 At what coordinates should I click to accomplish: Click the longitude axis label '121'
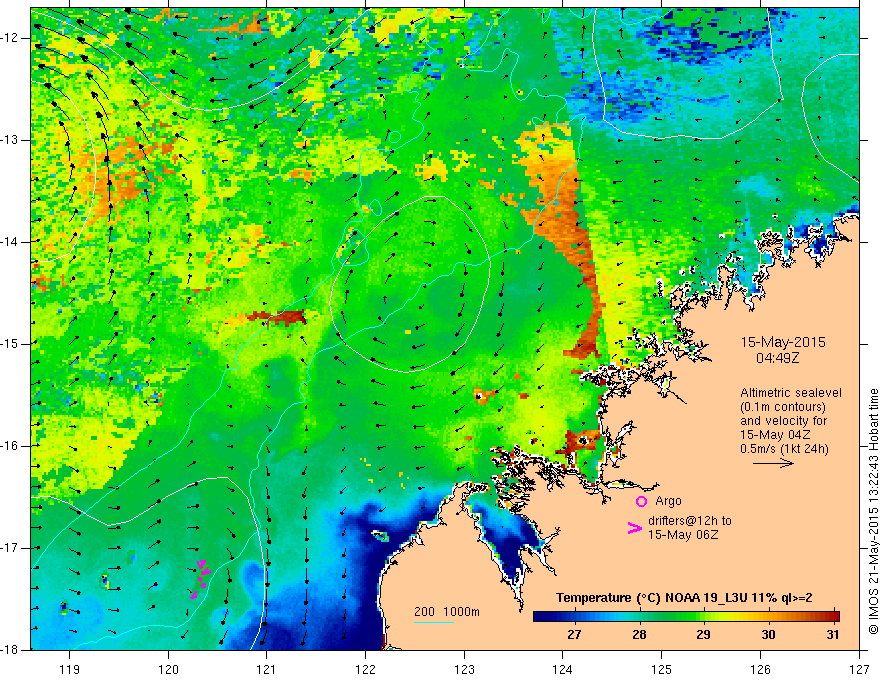click(x=267, y=669)
